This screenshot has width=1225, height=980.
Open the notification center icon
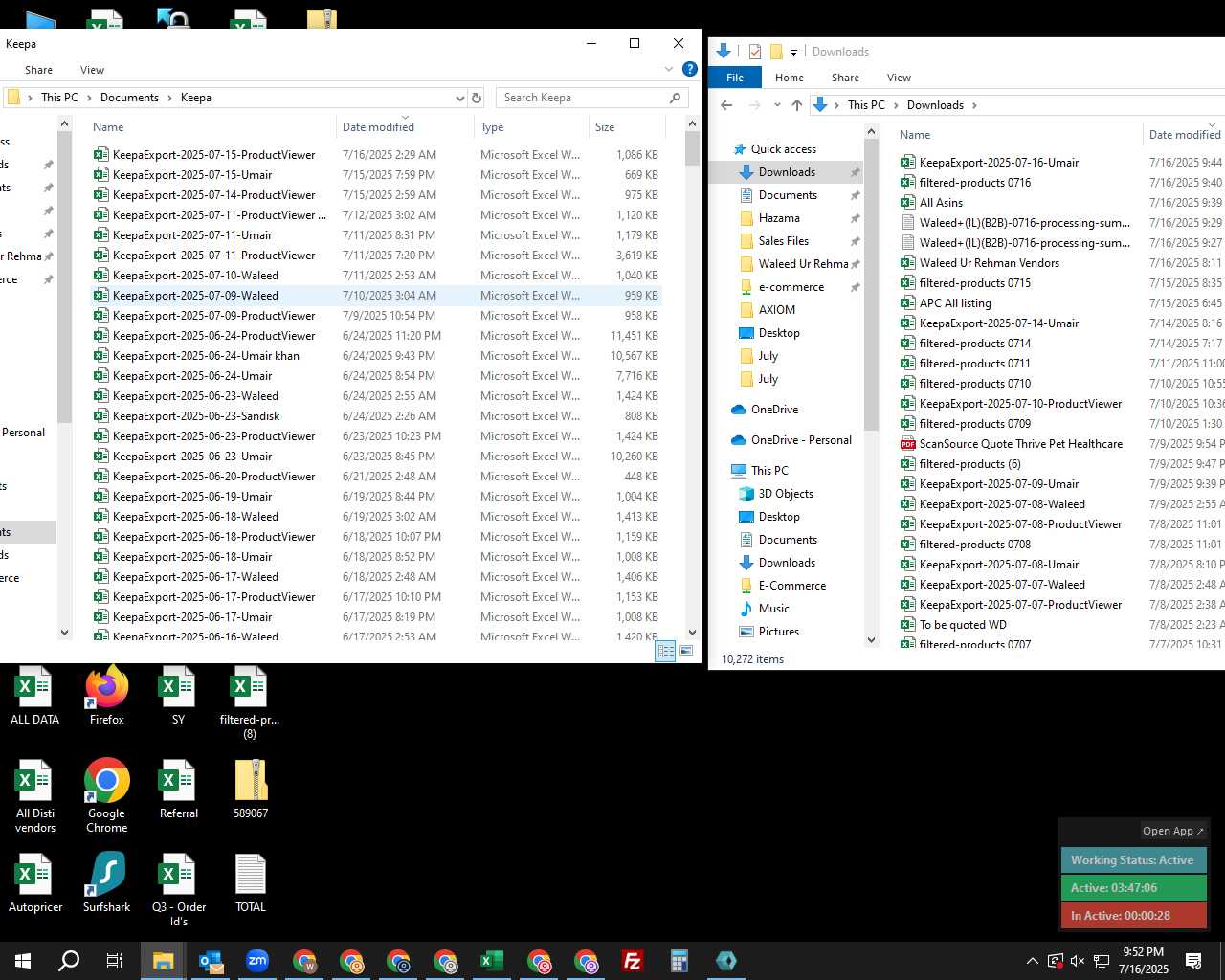pyautogui.click(x=1193, y=961)
